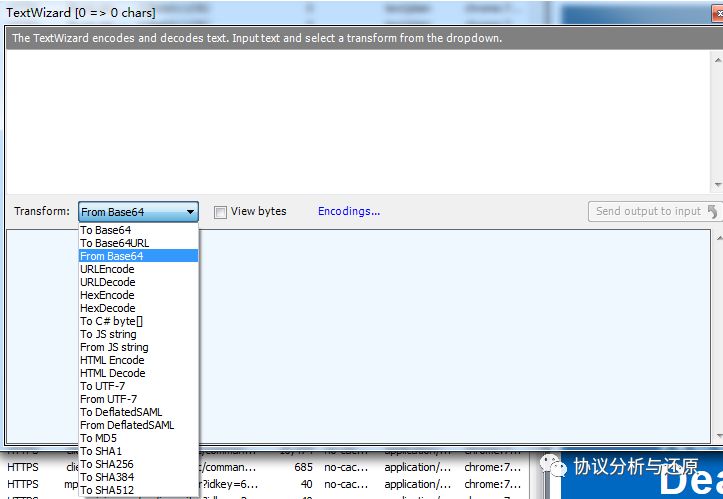Viewport: 723px width, 499px height.
Task: Click output area scrollbar up arrow
Action: 718,238
